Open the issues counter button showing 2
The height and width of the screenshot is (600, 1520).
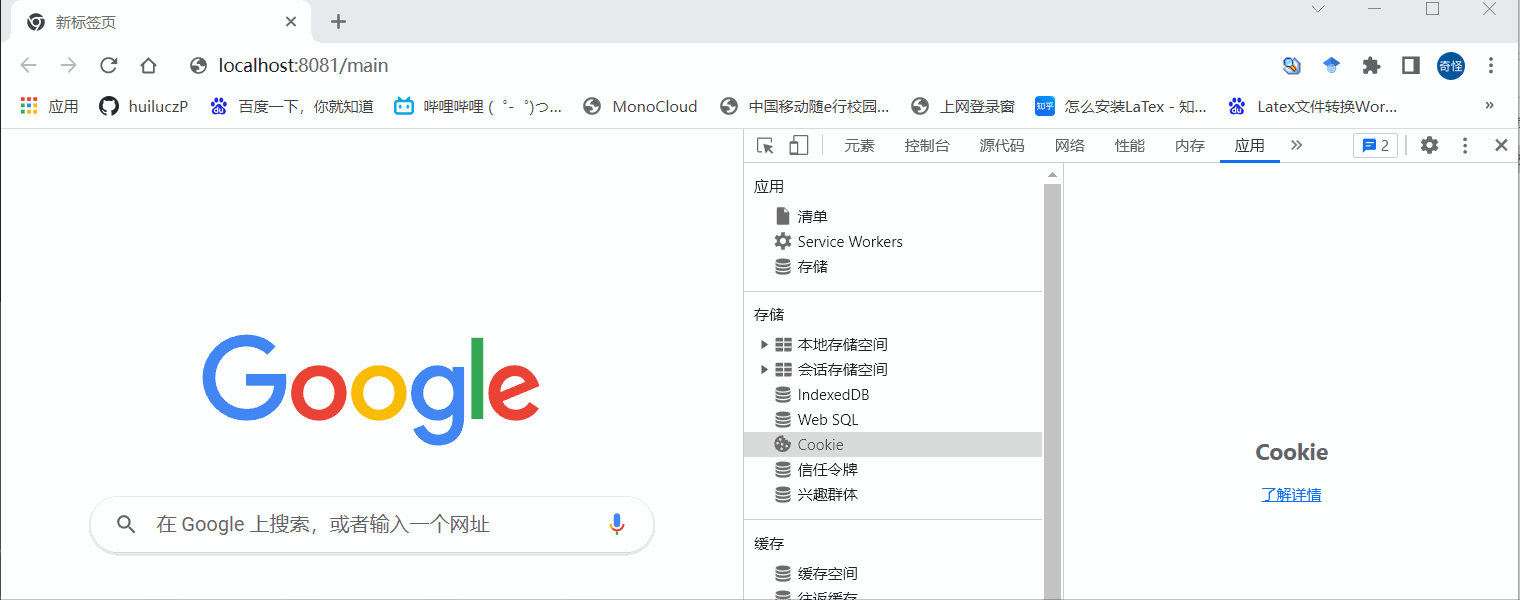[1375, 145]
